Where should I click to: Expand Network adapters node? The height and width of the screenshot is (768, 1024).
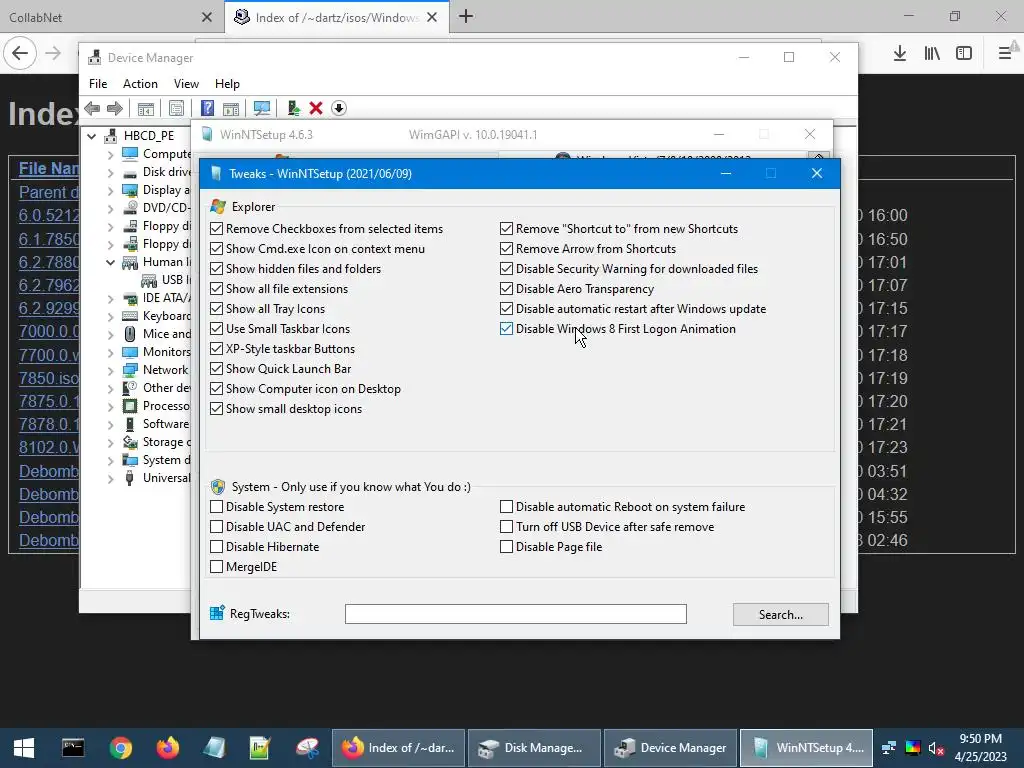[110, 370]
